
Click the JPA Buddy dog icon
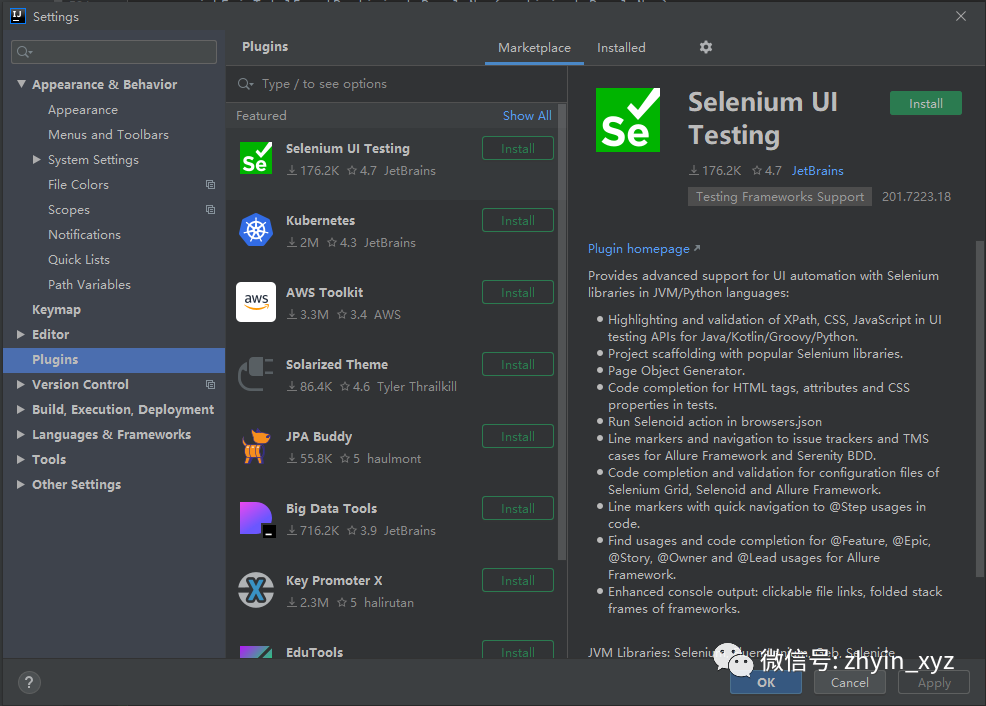(x=256, y=446)
